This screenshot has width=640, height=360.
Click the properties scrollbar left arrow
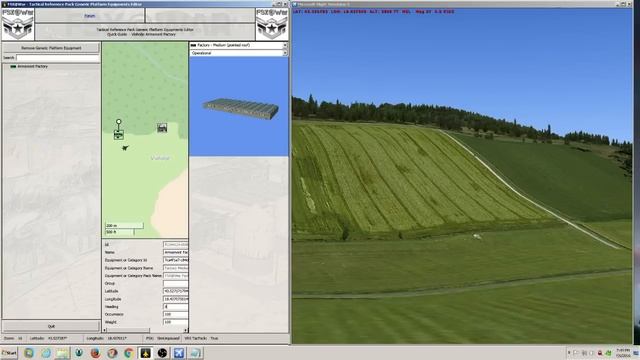pyautogui.click(x=104, y=330)
